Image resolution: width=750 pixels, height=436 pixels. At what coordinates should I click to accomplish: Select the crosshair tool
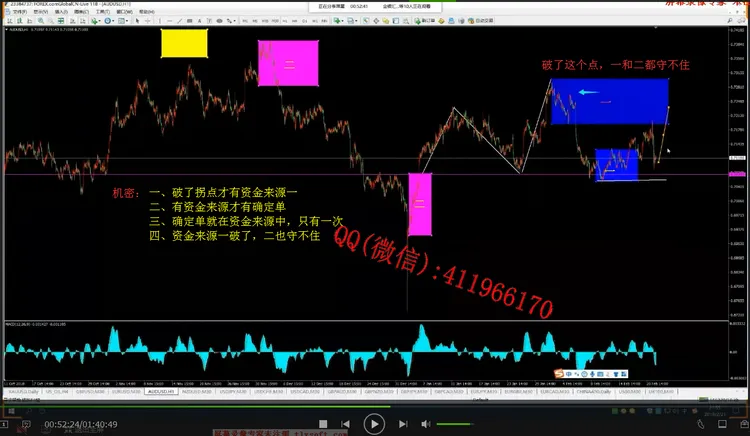(x=148, y=21)
